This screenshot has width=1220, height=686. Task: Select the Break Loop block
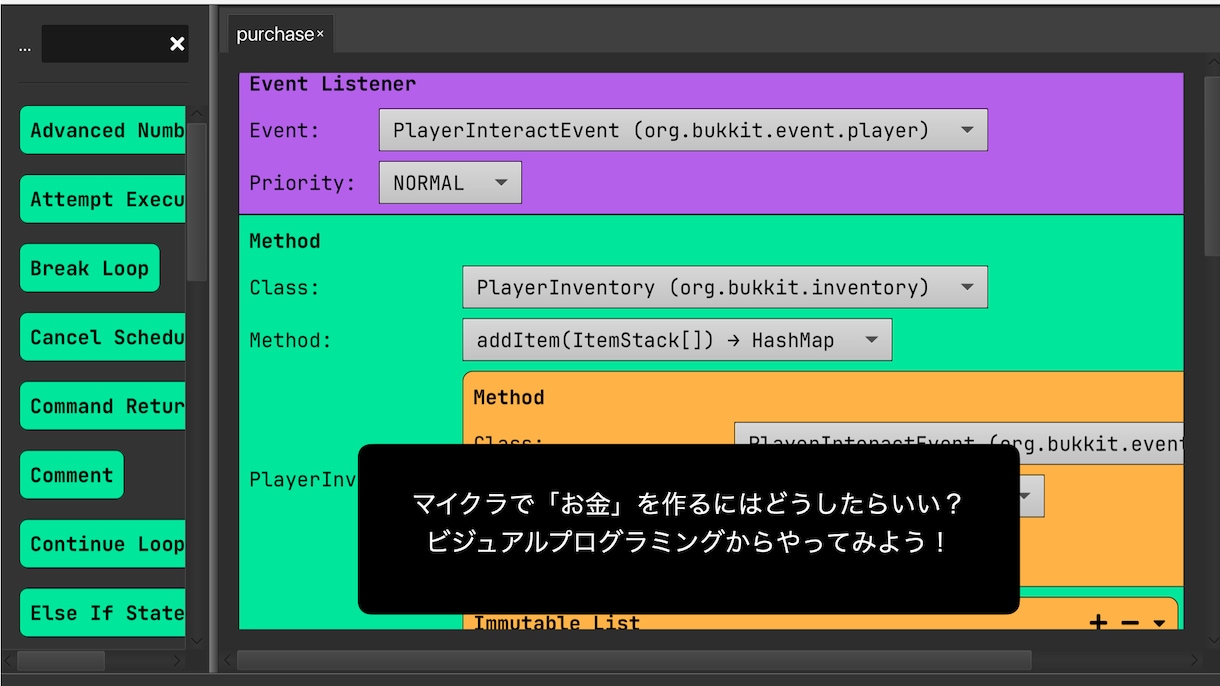[90, 268]
